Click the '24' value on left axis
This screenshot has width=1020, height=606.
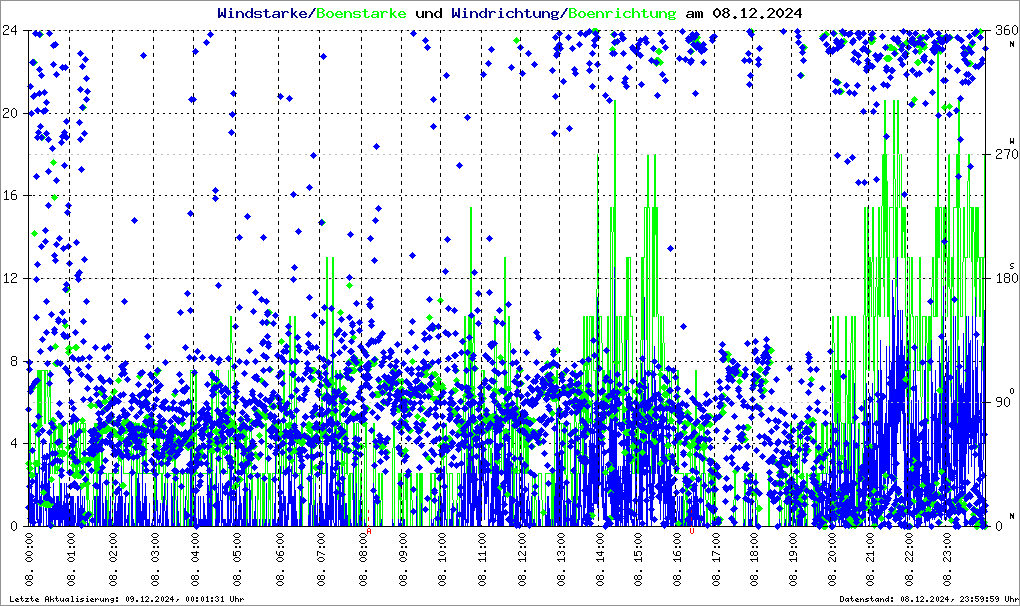[x=9, y=30]
